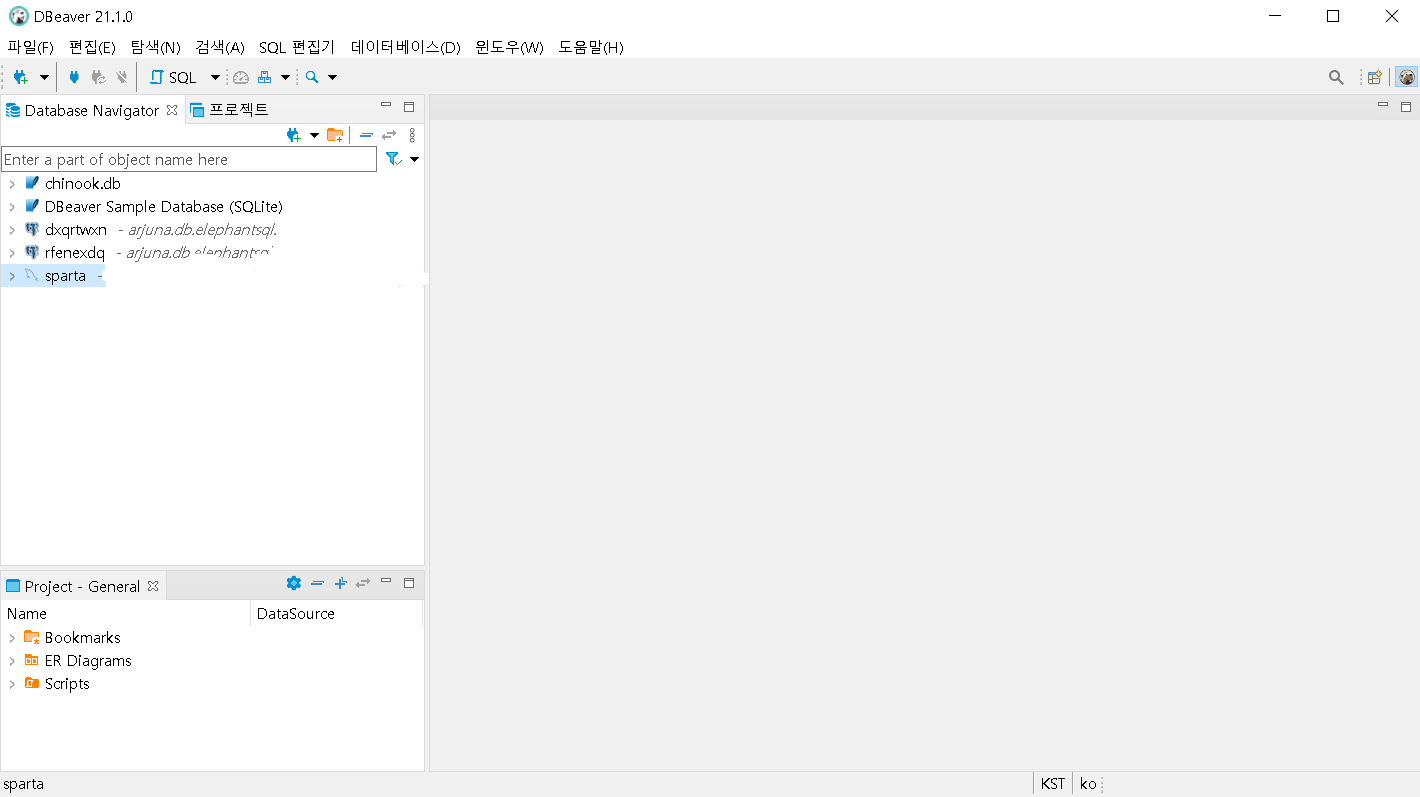The height and width of the screenshot is (797, 1420).
Task: Open the SQL editor button
Action: [x=174, y=77]
